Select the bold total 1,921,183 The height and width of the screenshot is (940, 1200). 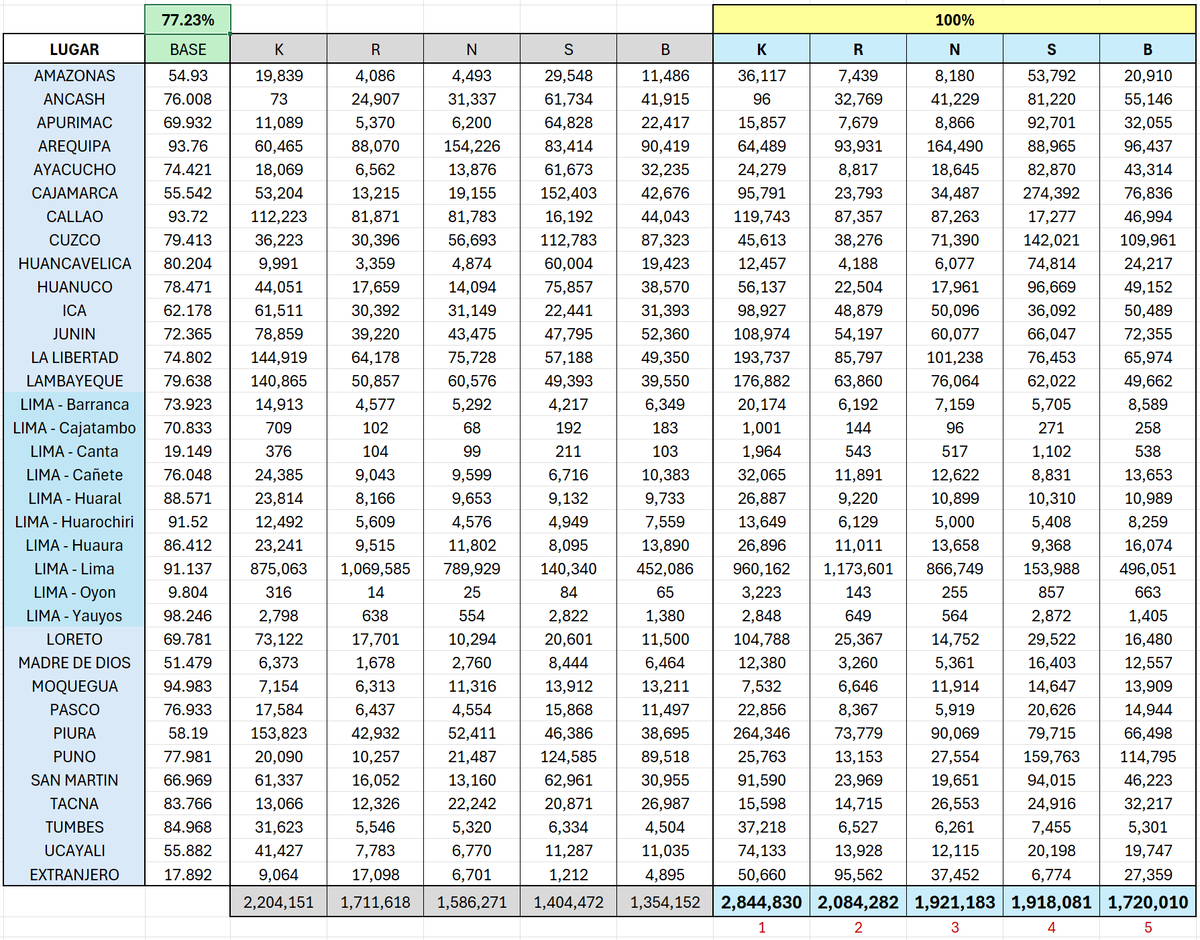point(955,902)
